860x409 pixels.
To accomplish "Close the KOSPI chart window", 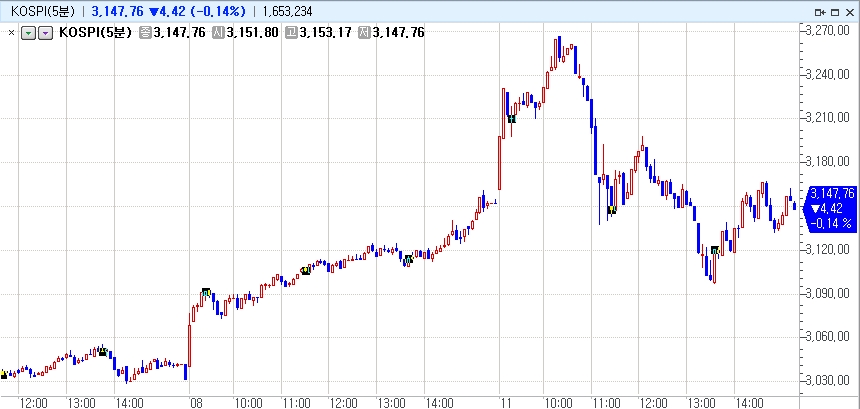I will click(849, 11).
